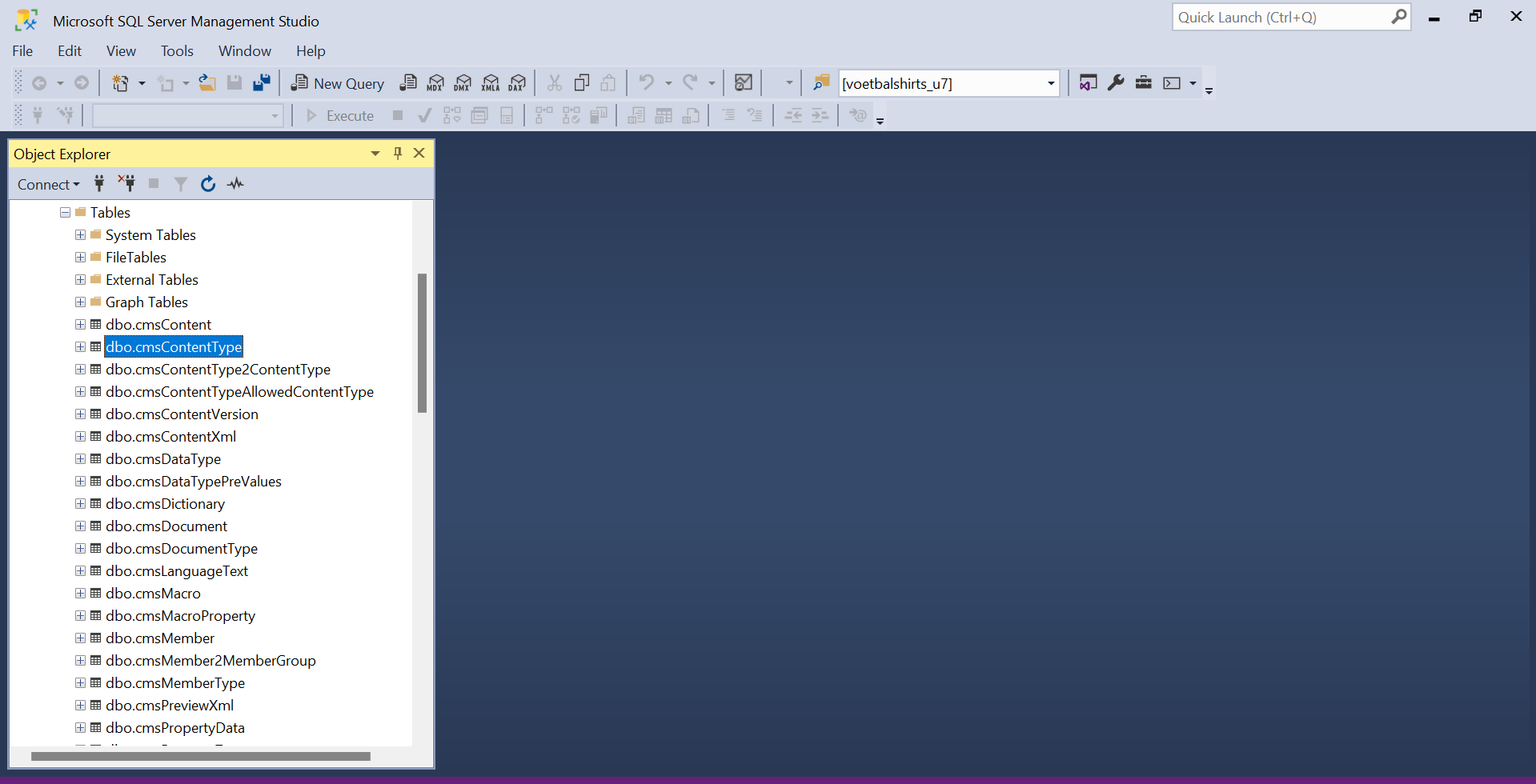Select dbo.cmsDictionary table
Screen dimensions: 1536x784
coord(165,504)
